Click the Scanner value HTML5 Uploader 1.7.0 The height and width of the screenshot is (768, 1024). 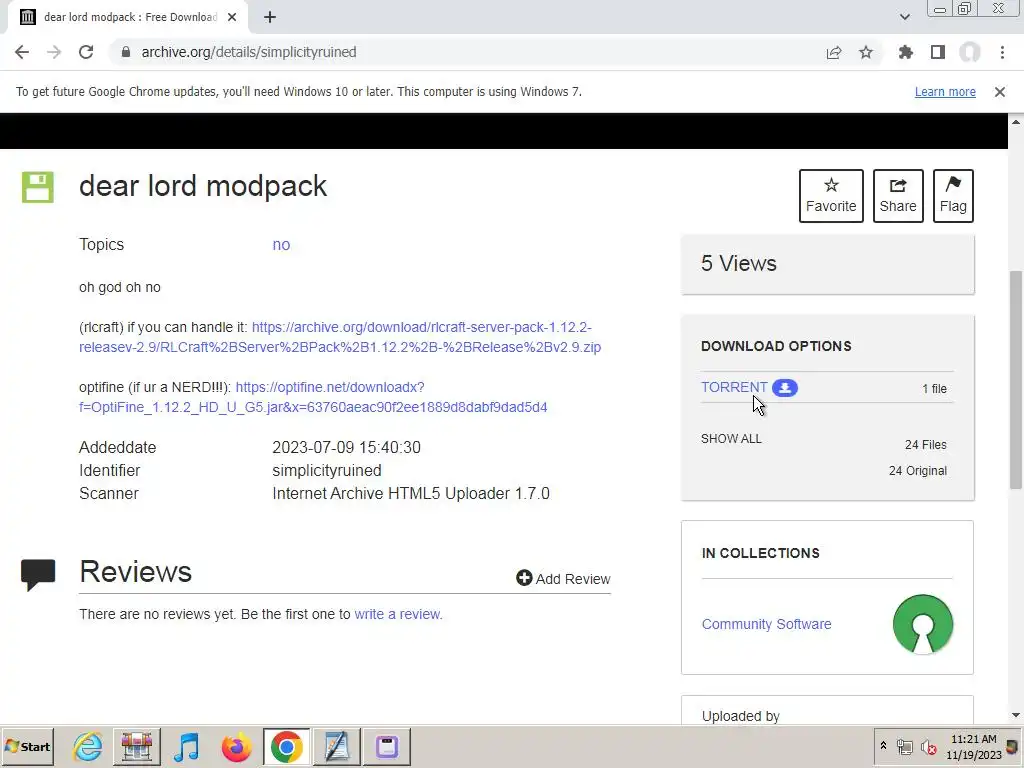[411, 494]
